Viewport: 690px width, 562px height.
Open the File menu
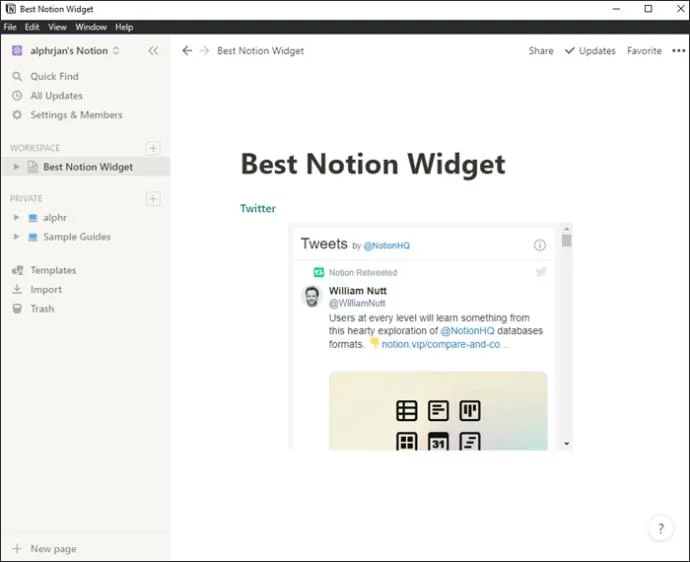pyautogui.click(x=10, y=27)
